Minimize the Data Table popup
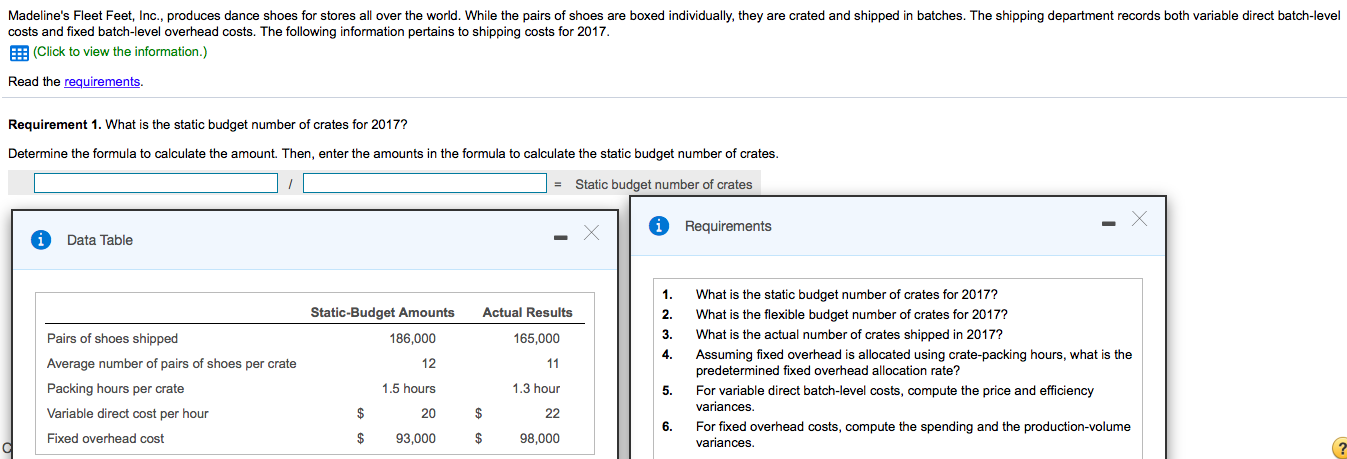The height and width of the screenshot is (459, 1347). [561, 237]
